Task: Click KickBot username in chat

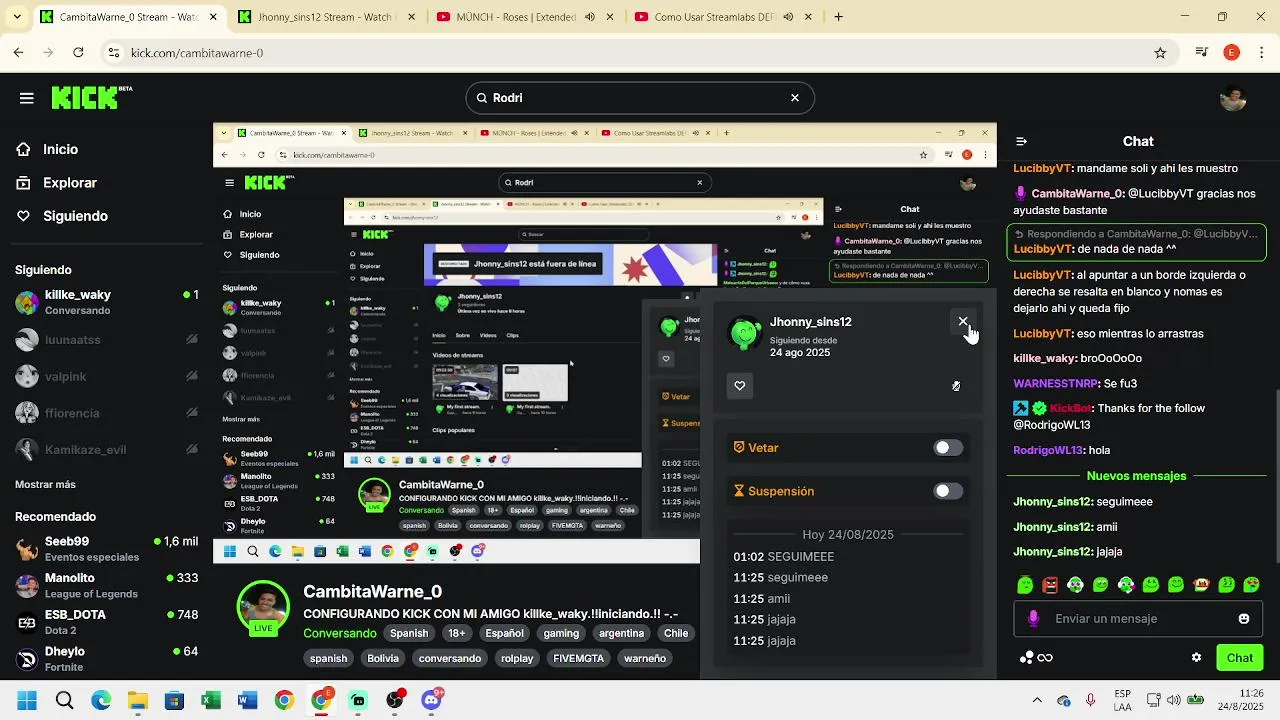Action: (1070, 408)
